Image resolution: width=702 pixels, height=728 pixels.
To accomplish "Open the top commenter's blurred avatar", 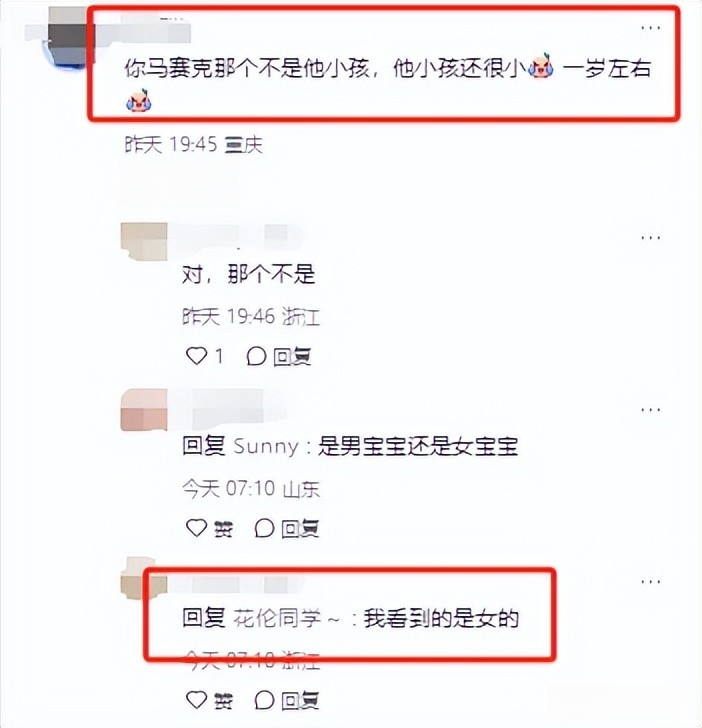I will coord(65,38).
